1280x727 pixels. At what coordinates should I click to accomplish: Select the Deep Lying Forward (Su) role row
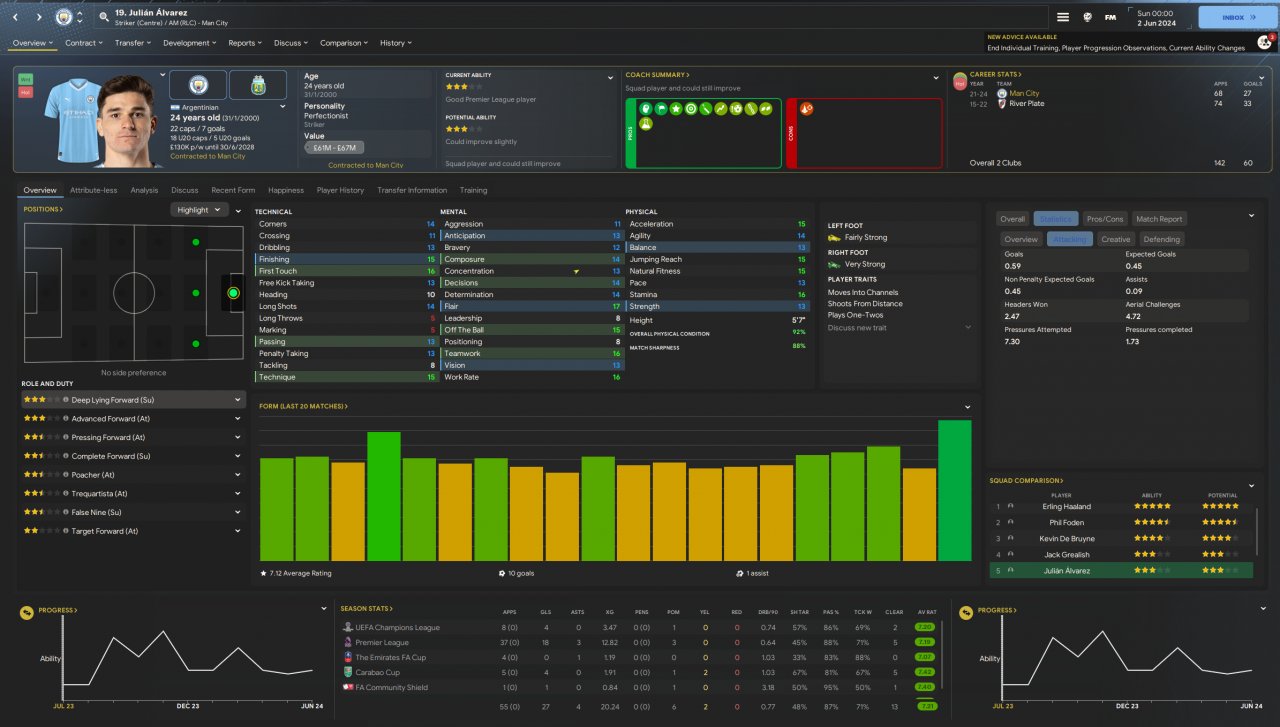tap(132, 400)
